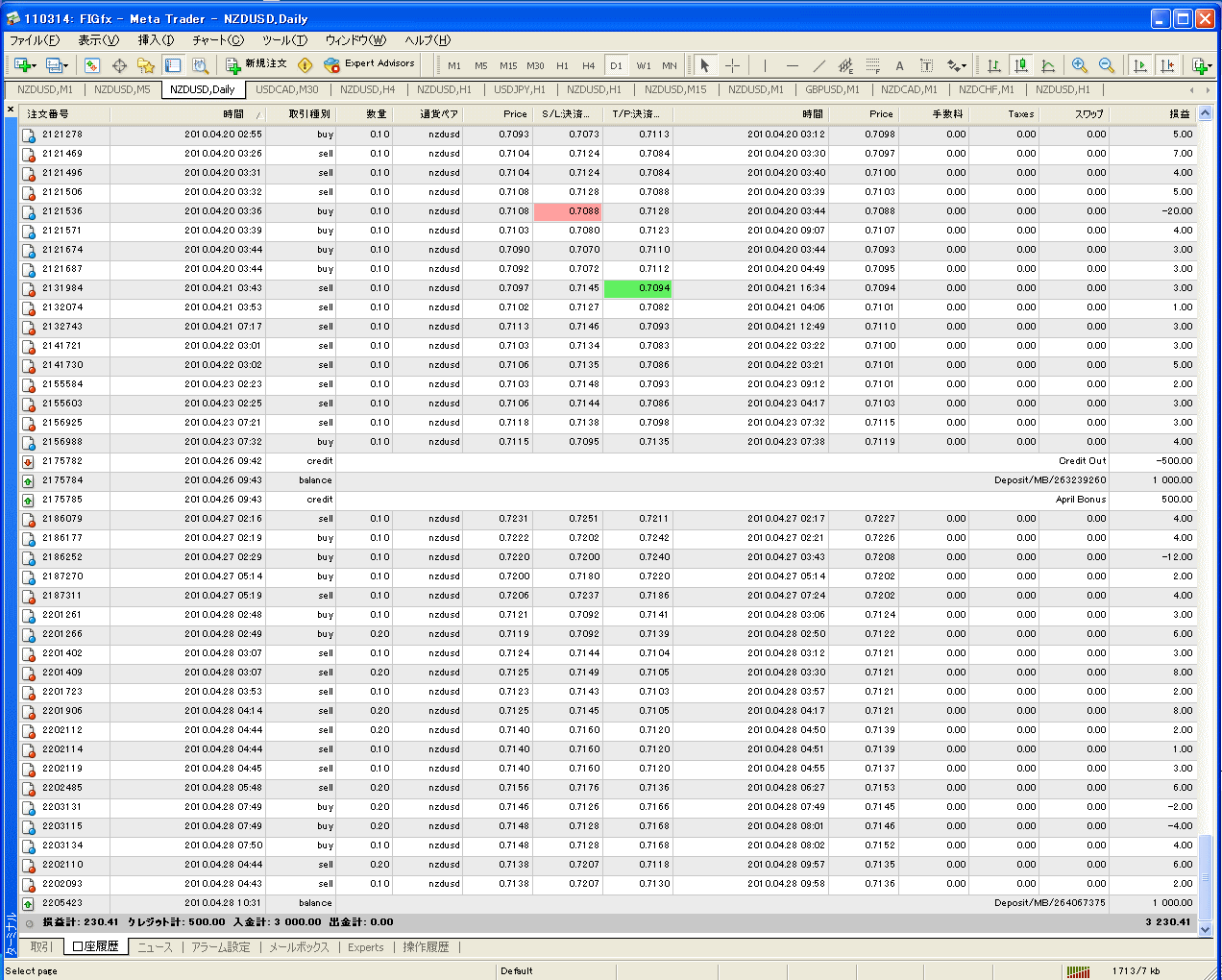Switch chart to bar chart
Screen dimensions: 1222x980
[994, 65]
